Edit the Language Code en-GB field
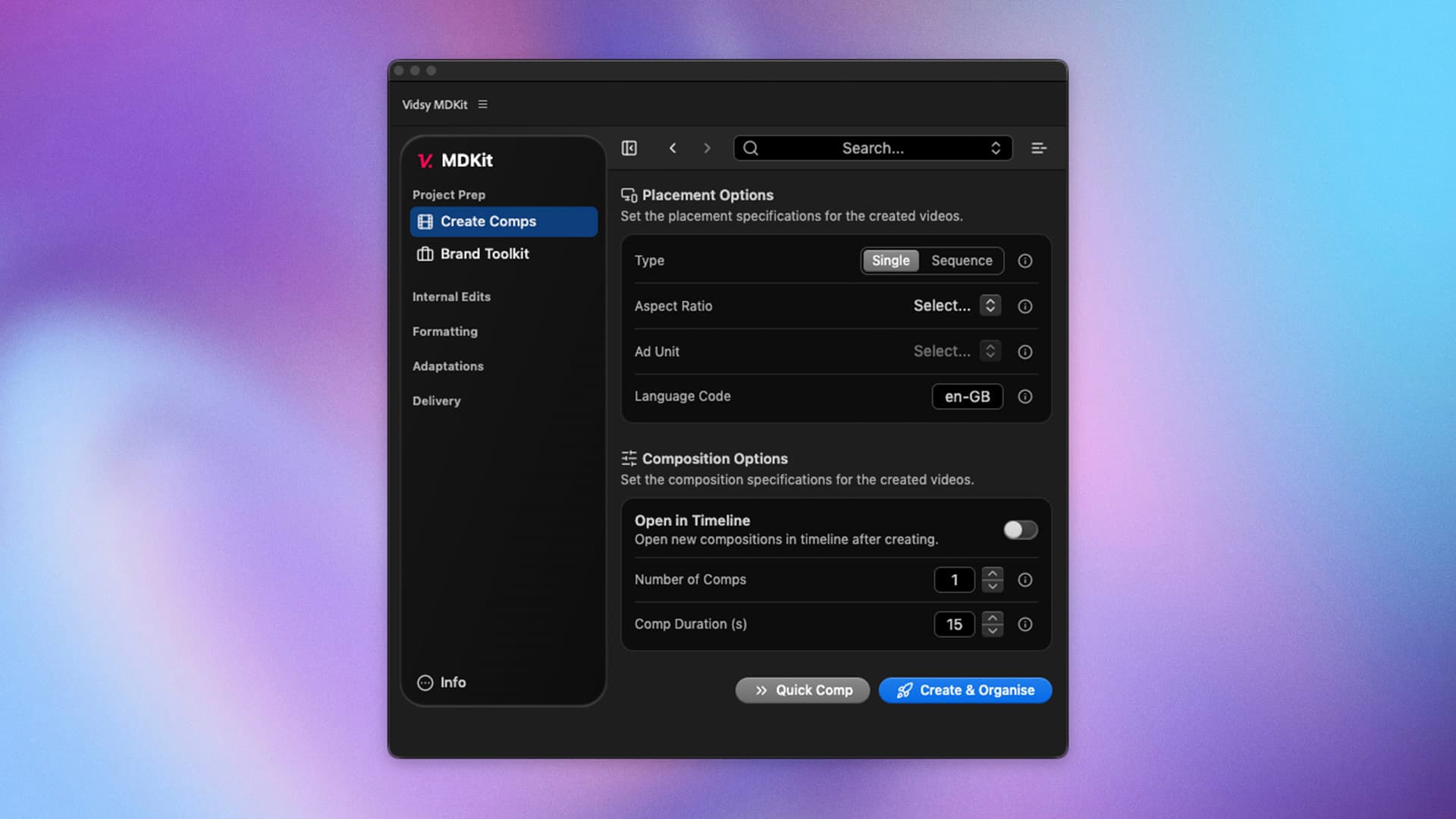1456x819 pixels. (x=967, y=396)
